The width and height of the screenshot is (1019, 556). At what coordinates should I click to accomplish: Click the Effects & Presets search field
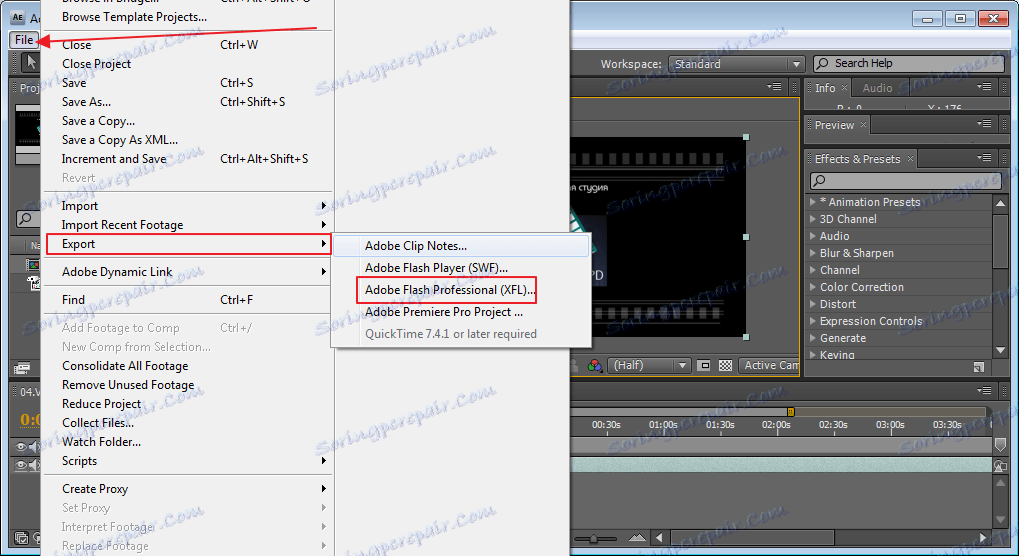[906, 181]
